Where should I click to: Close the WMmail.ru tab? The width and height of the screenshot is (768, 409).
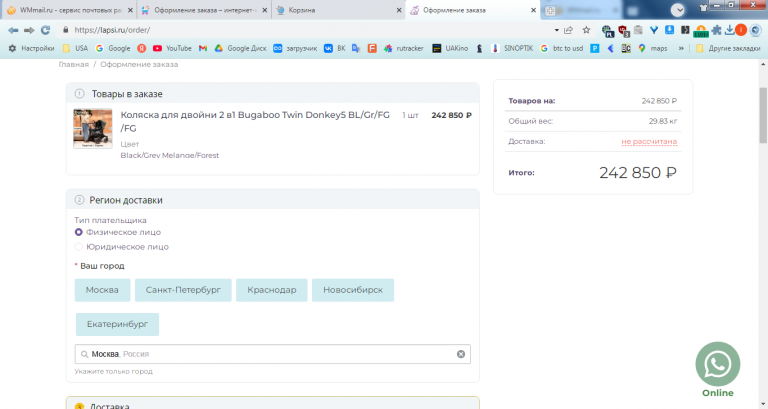(x=130, y=10)
